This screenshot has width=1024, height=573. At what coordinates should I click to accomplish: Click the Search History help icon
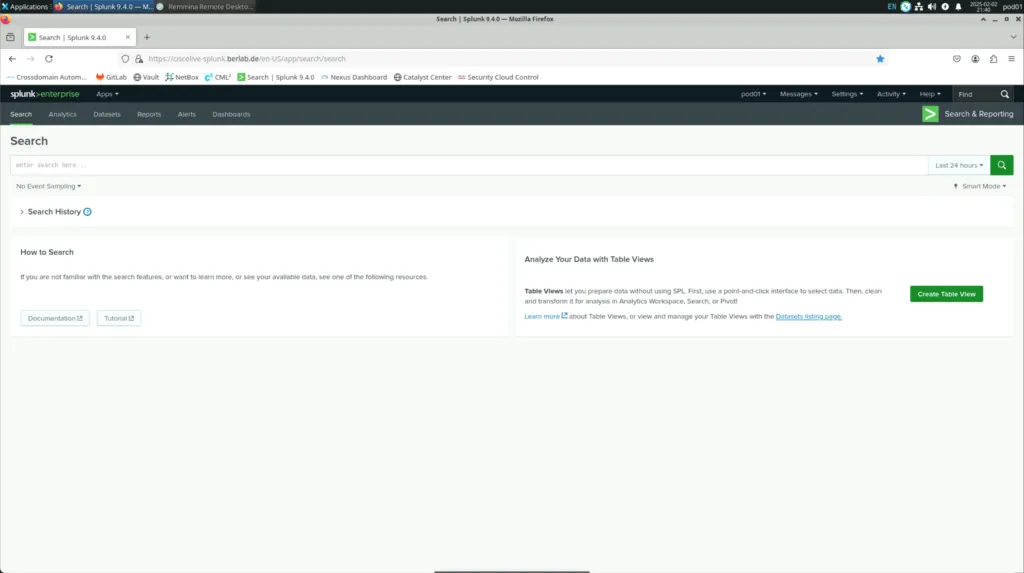click(x=88, y=212)
